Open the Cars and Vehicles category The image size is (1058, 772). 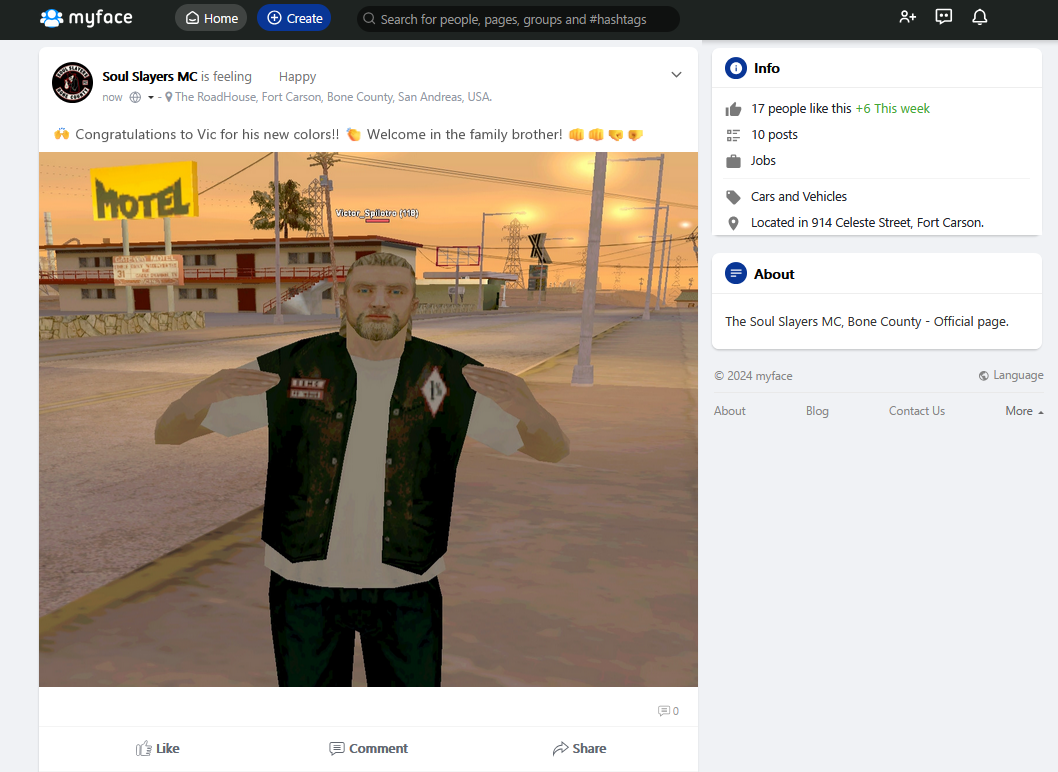click(x=799, y=196)
